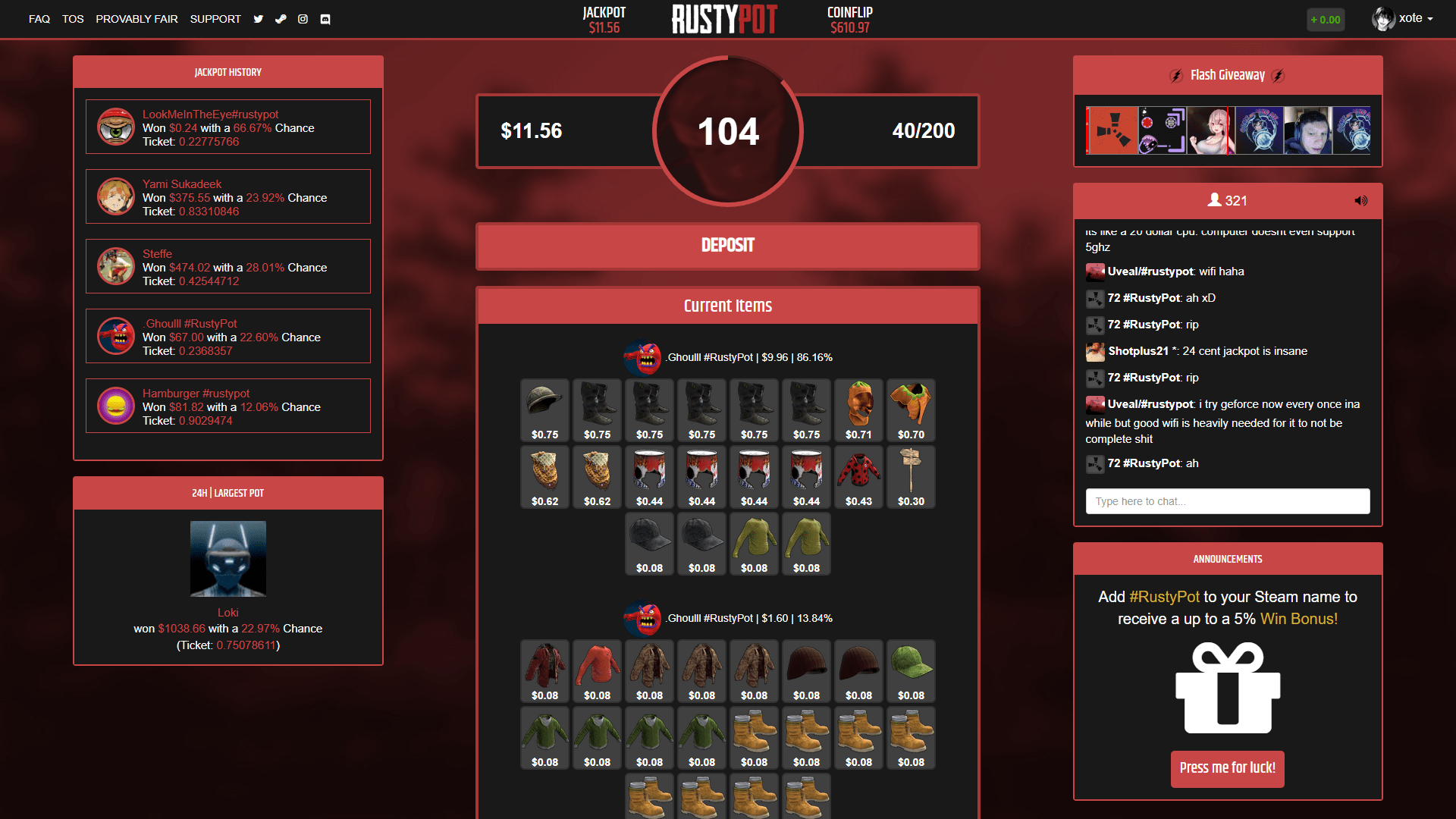Click the chat input field

[1227, 501]
